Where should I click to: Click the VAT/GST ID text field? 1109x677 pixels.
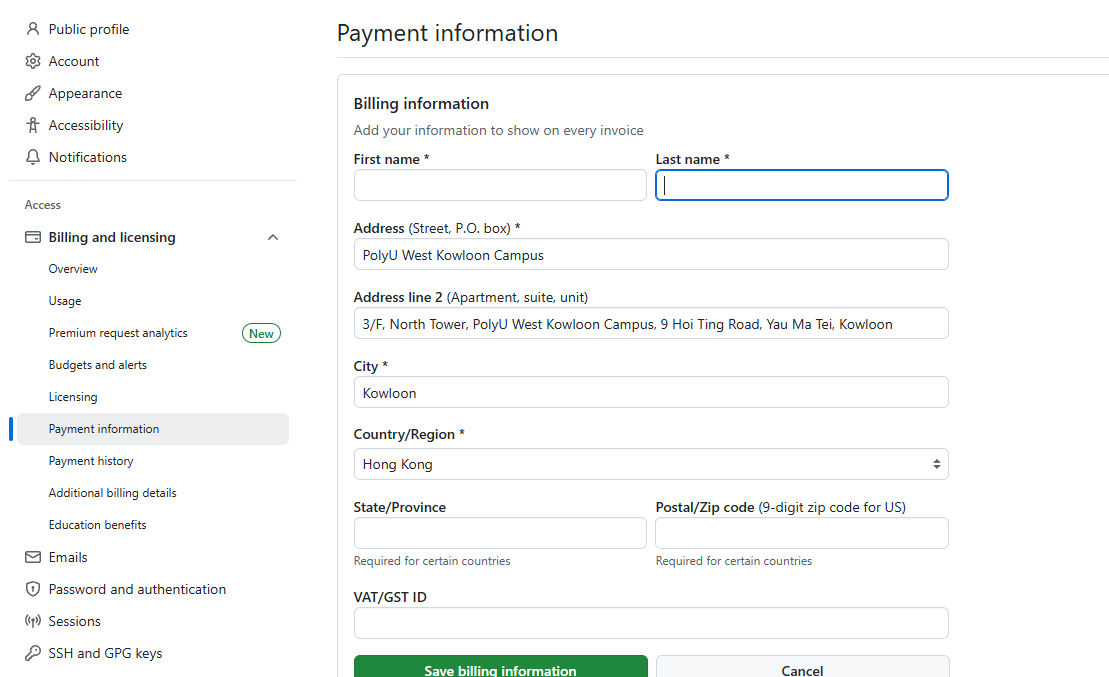pyautogui.click(x=650, y=623)
